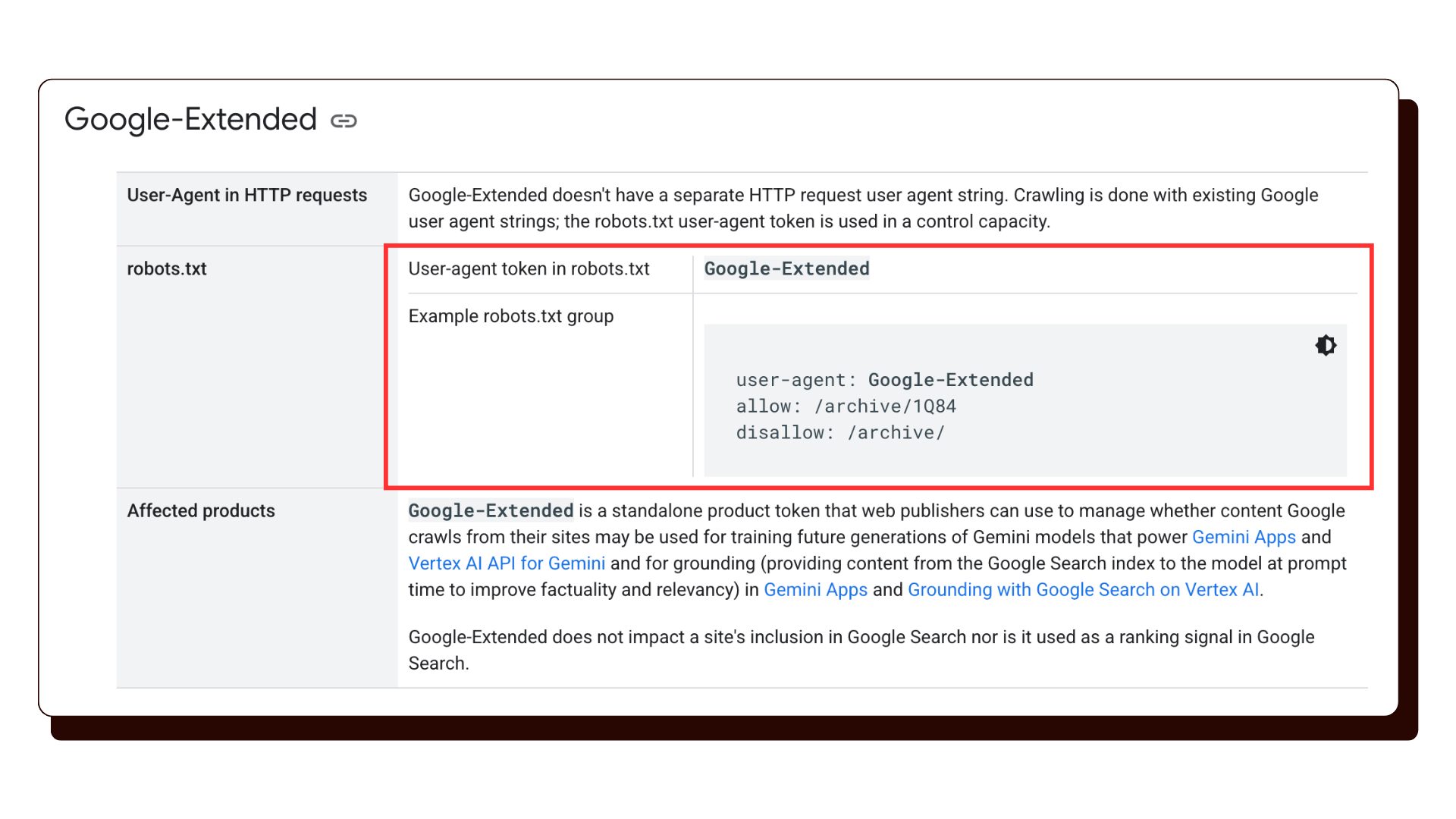
Task: Select the highlighted Google-Extended token under robots.txt
Action: 786,268
